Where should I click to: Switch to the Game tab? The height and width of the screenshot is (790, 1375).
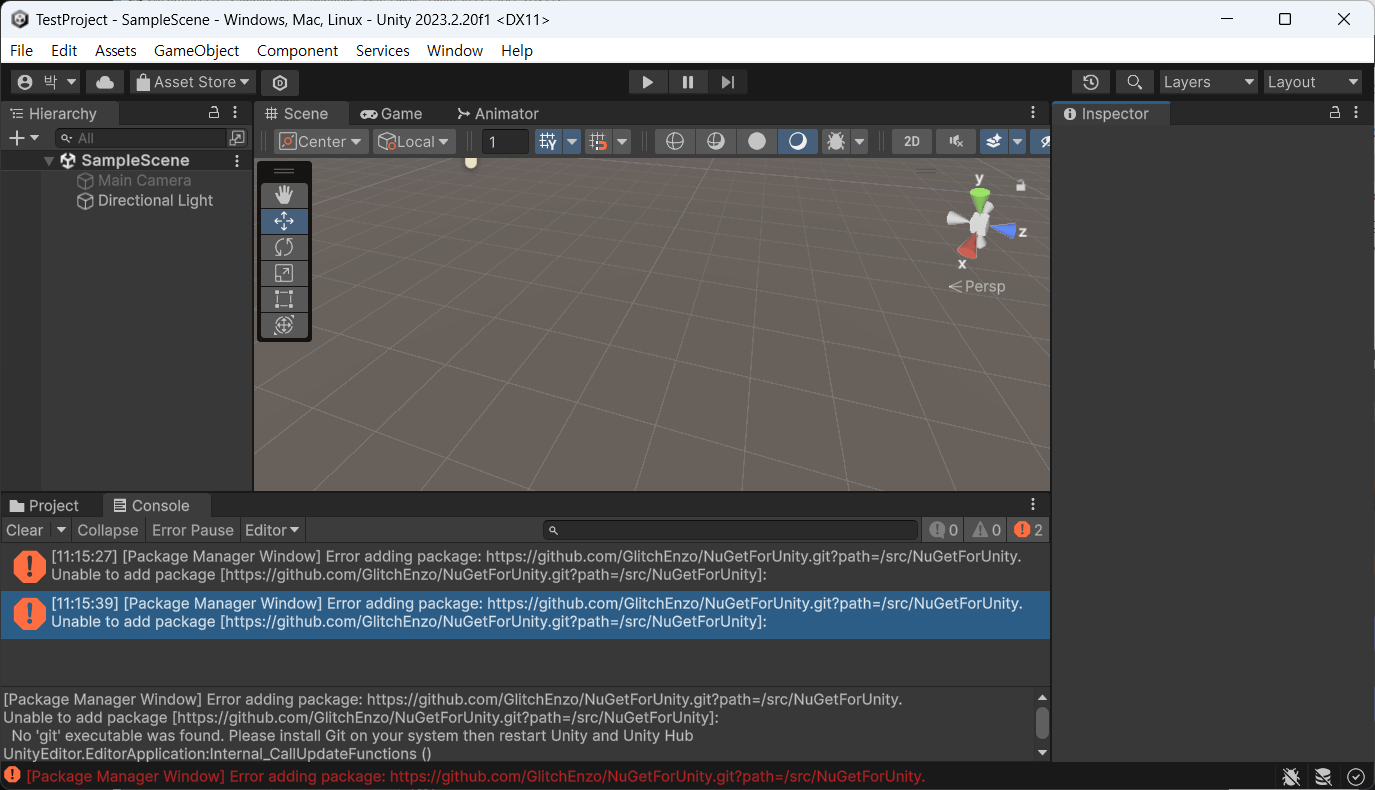coord(391,114)
